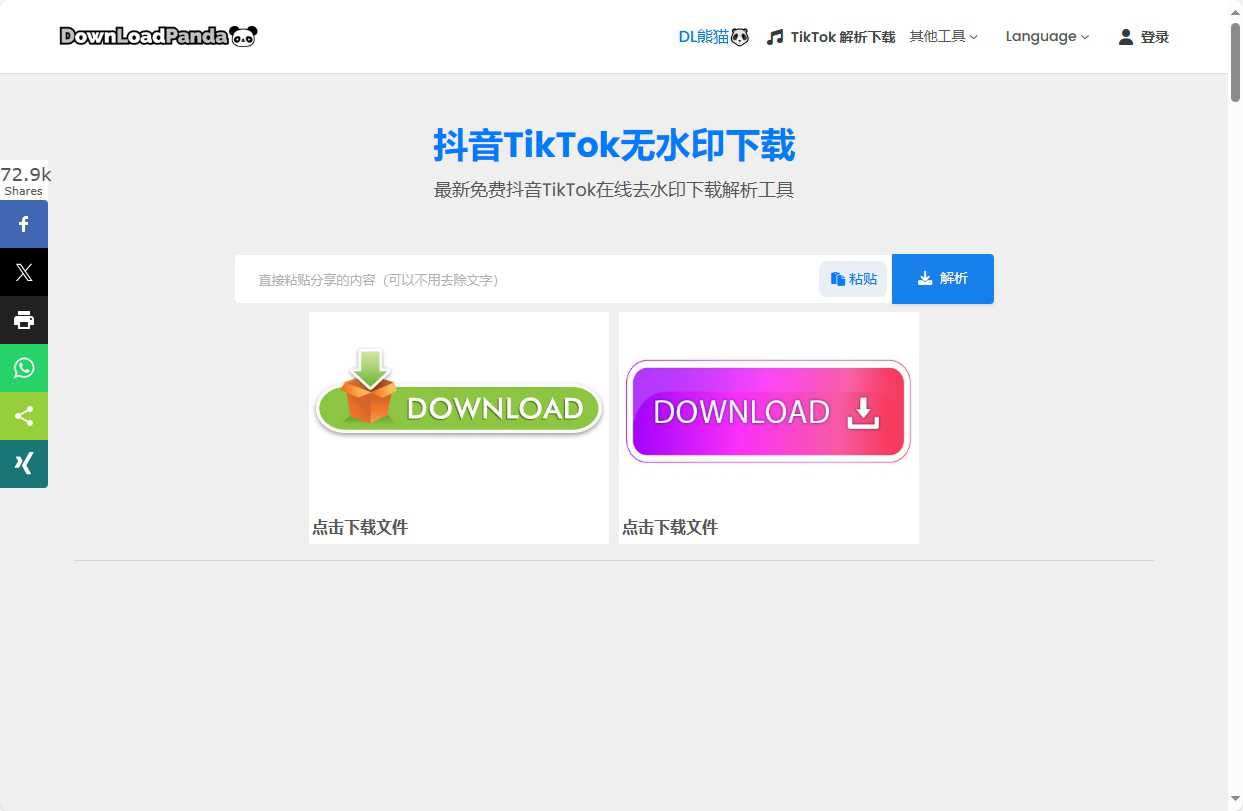Click the 粘贴 paste button
The height and width of the screenshot is (811, 1243).
click(x=853, y=279)
